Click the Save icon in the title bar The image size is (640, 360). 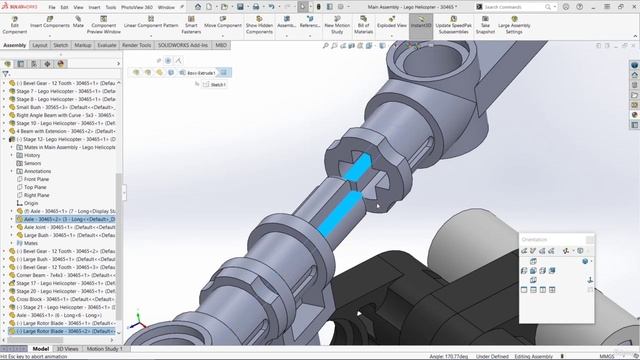pyautogui.click(x=240, y=7)
